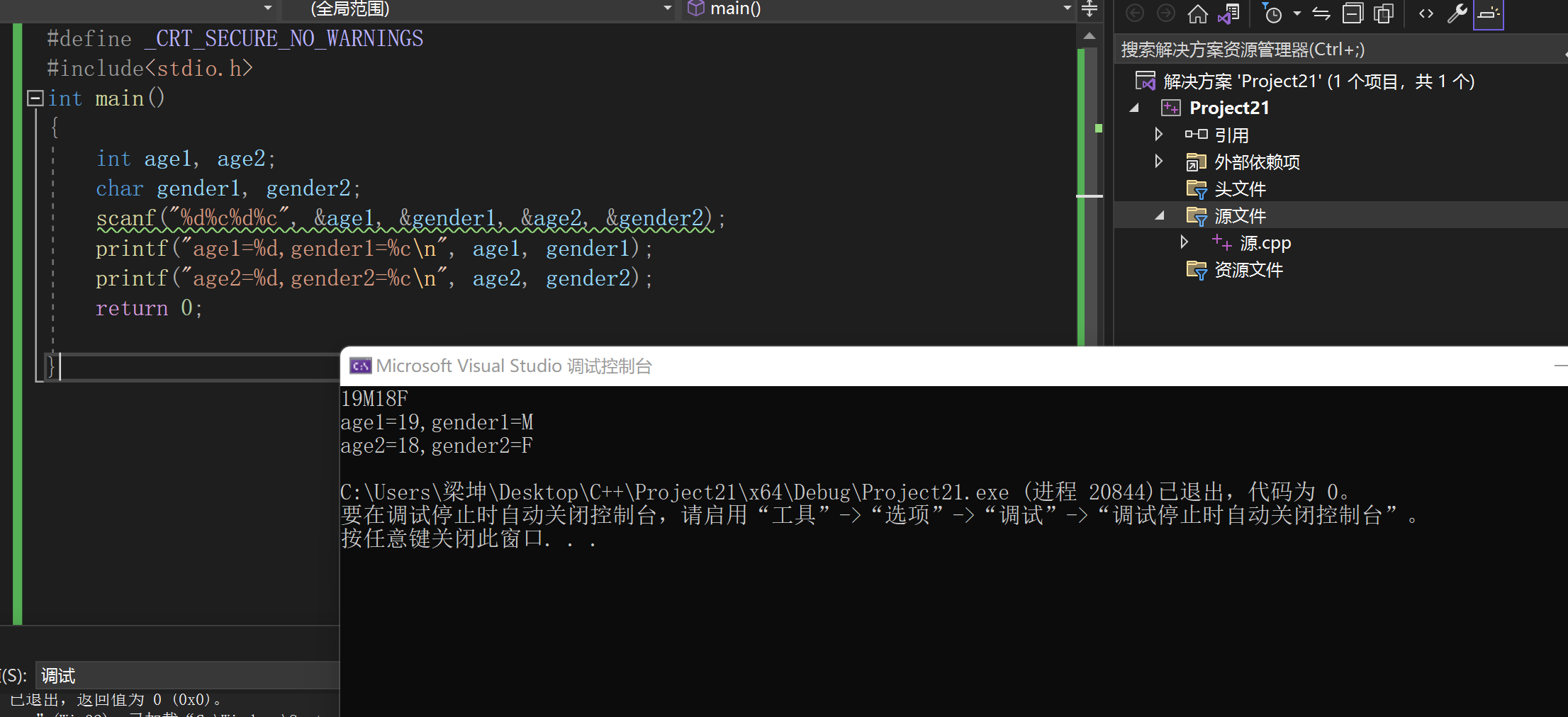Viewport: 1568px width, 717px height.
Task: Click the Microsoft Visual Studio 调试控制台 title bar
Action: pos(954,366)
